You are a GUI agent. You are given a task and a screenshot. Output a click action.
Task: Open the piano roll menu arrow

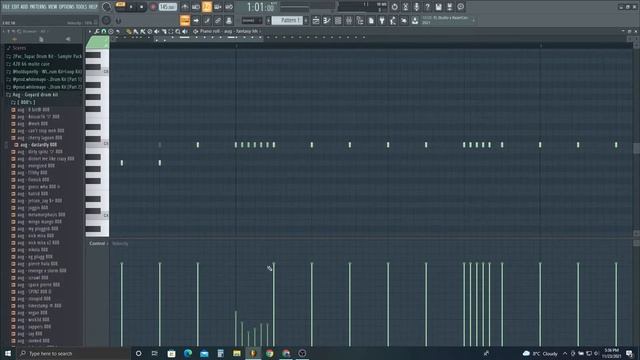[90, 31]
